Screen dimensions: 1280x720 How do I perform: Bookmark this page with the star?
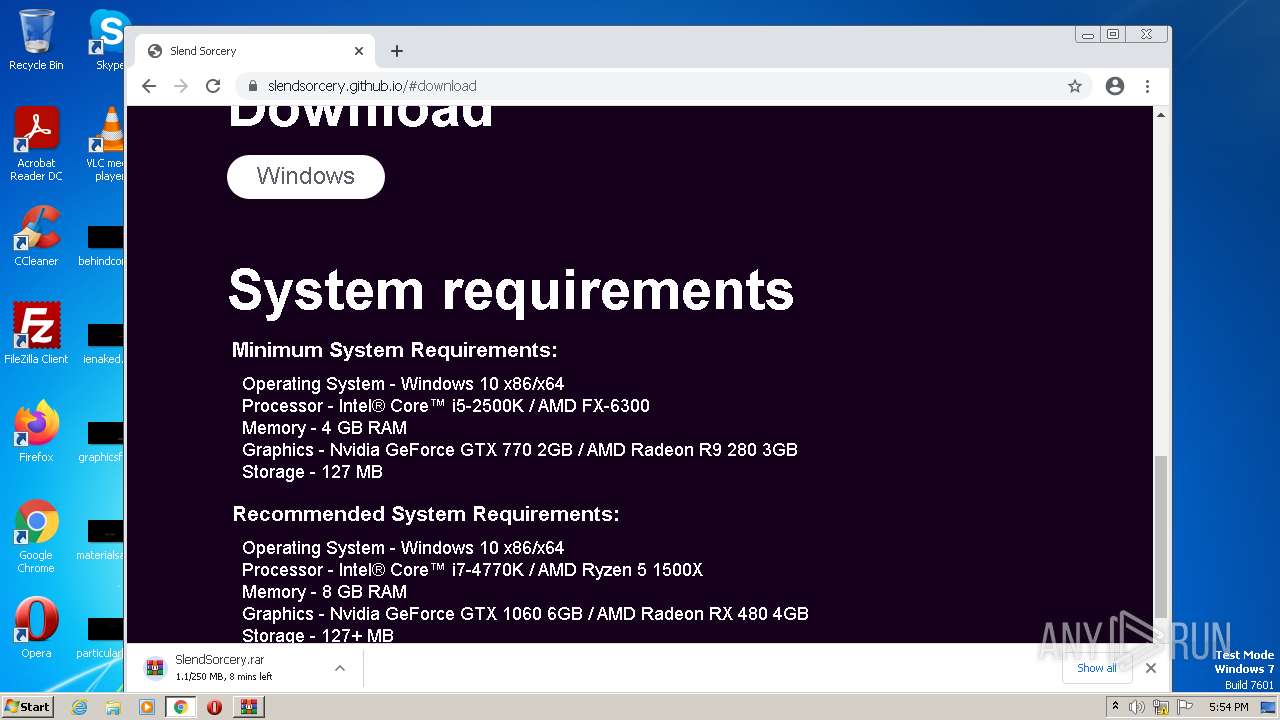point(1075,86)
